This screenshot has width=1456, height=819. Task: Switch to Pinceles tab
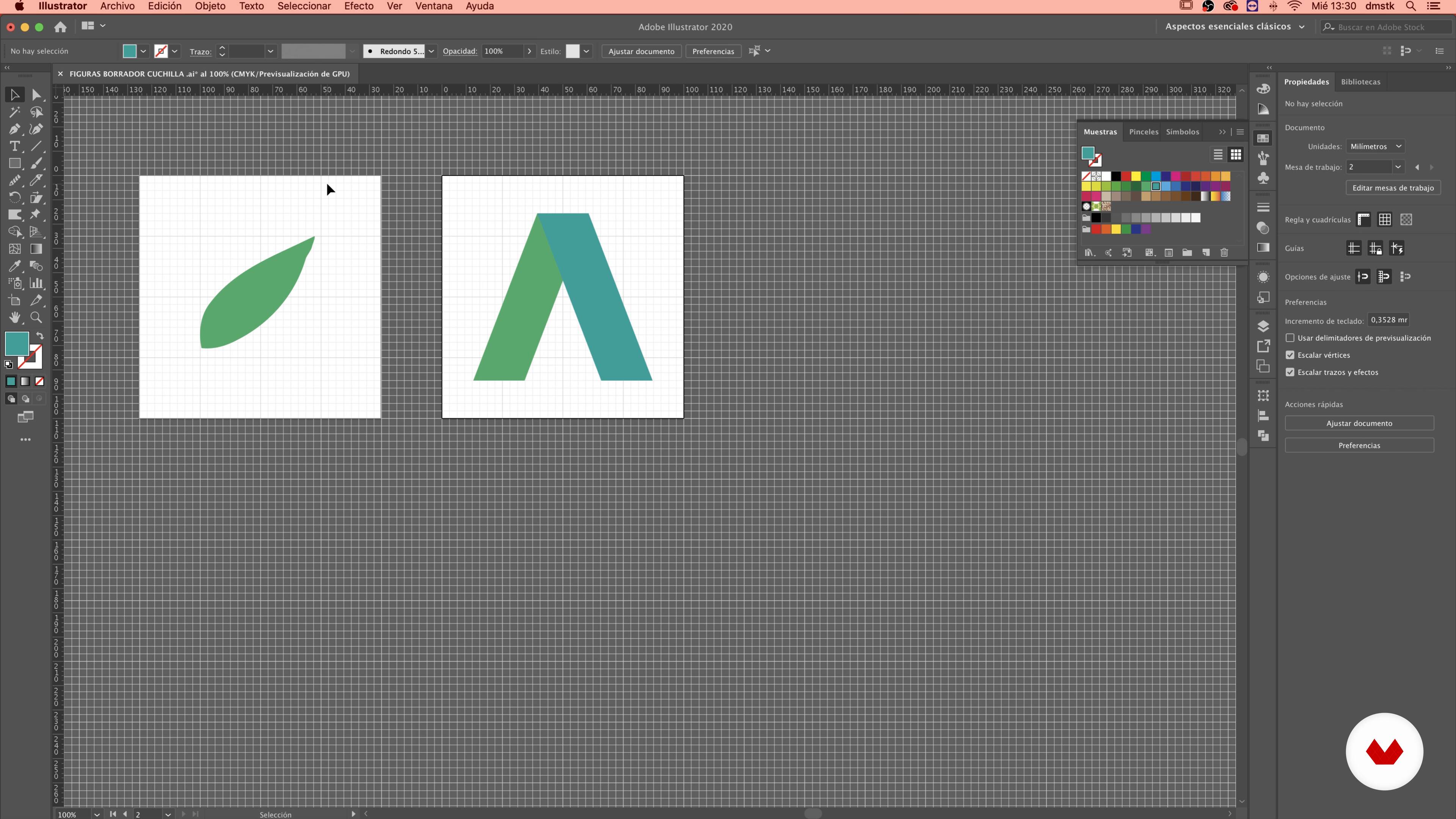click(1144, 132)
